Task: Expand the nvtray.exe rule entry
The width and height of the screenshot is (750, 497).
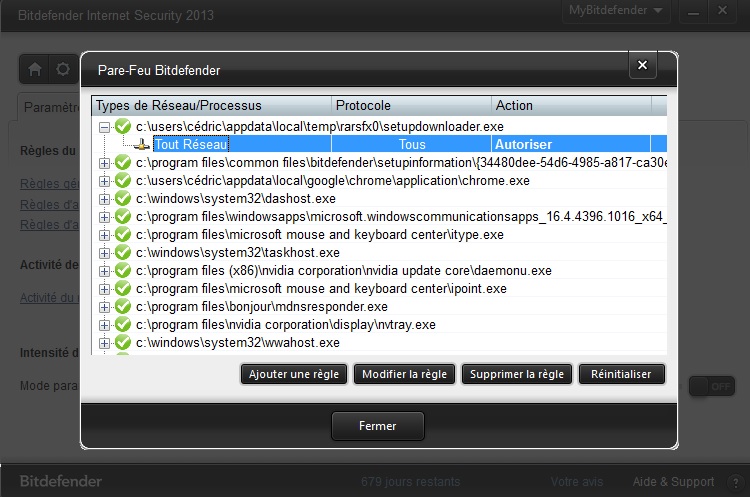Action: point(104,325)
